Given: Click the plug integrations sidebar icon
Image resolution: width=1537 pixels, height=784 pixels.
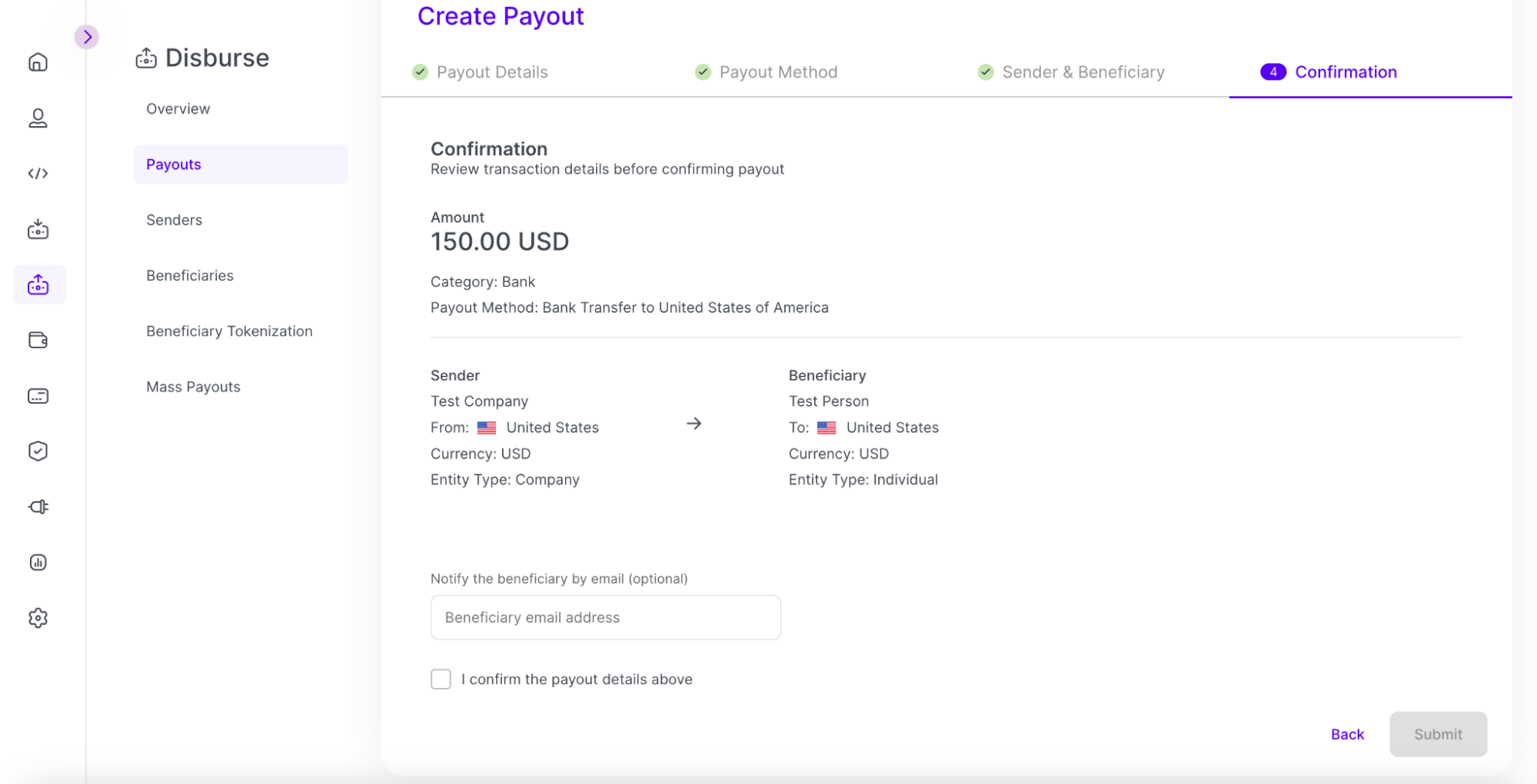Looking at the screenshot, I should coord(38,507).
